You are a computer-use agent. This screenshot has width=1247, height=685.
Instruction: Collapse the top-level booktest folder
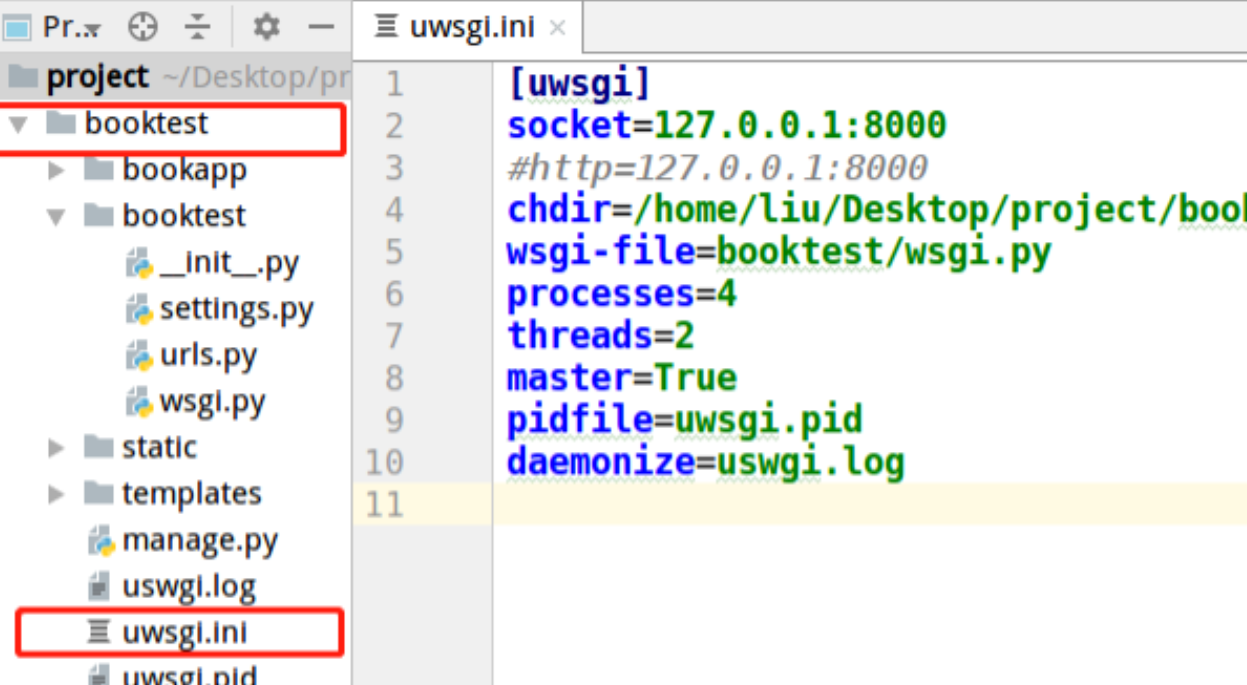point(17,125)
